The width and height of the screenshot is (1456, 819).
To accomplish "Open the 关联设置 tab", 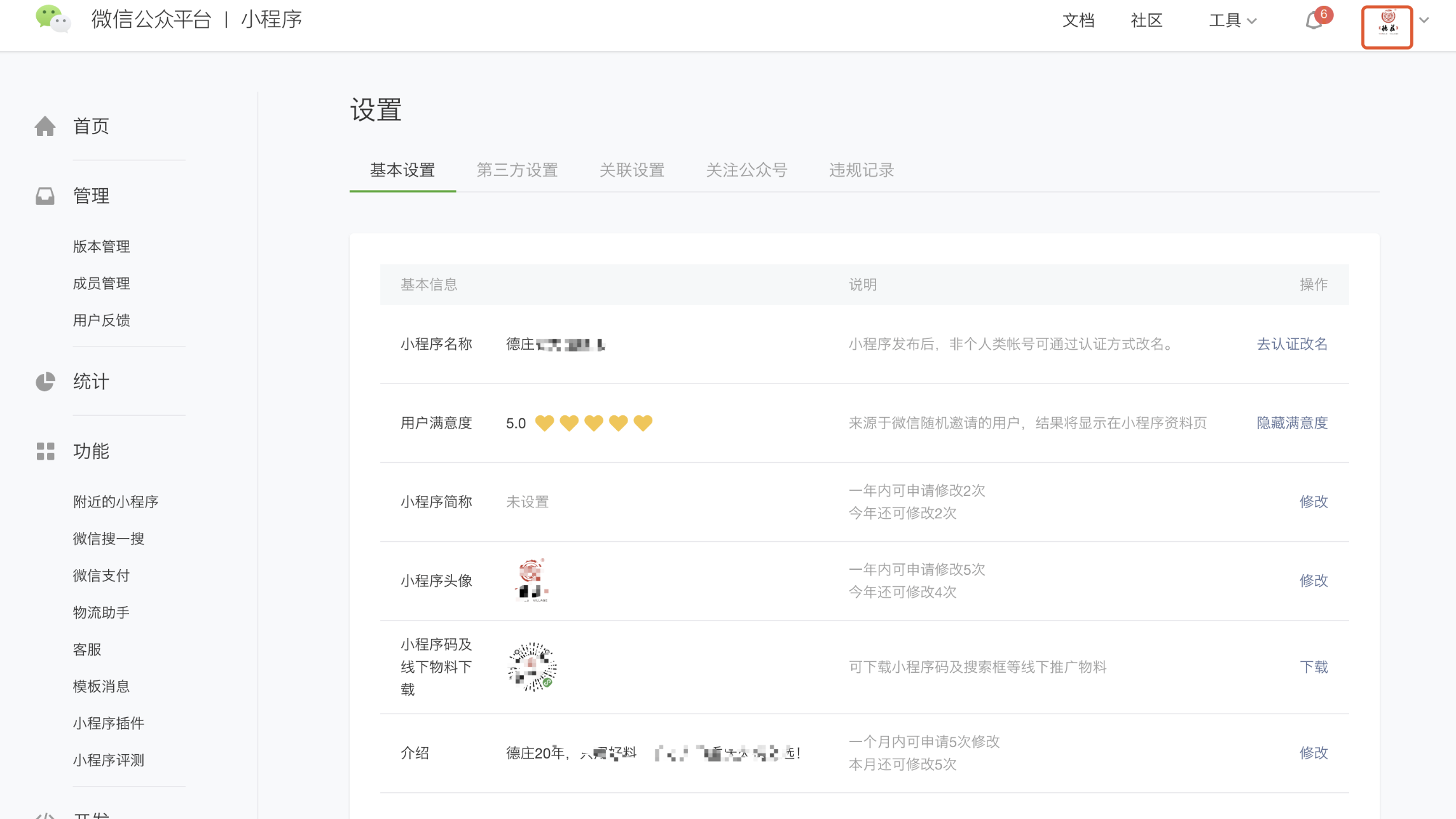I will 631,170.
